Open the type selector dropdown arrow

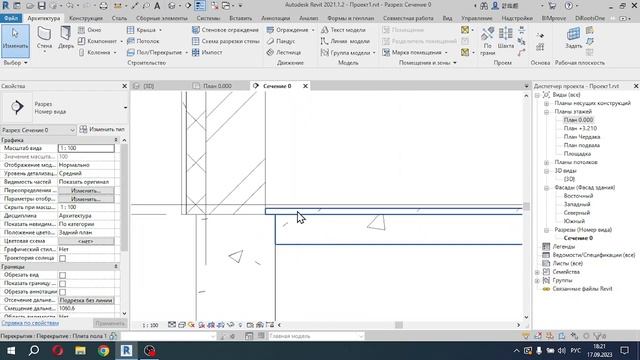click(125, 108)
